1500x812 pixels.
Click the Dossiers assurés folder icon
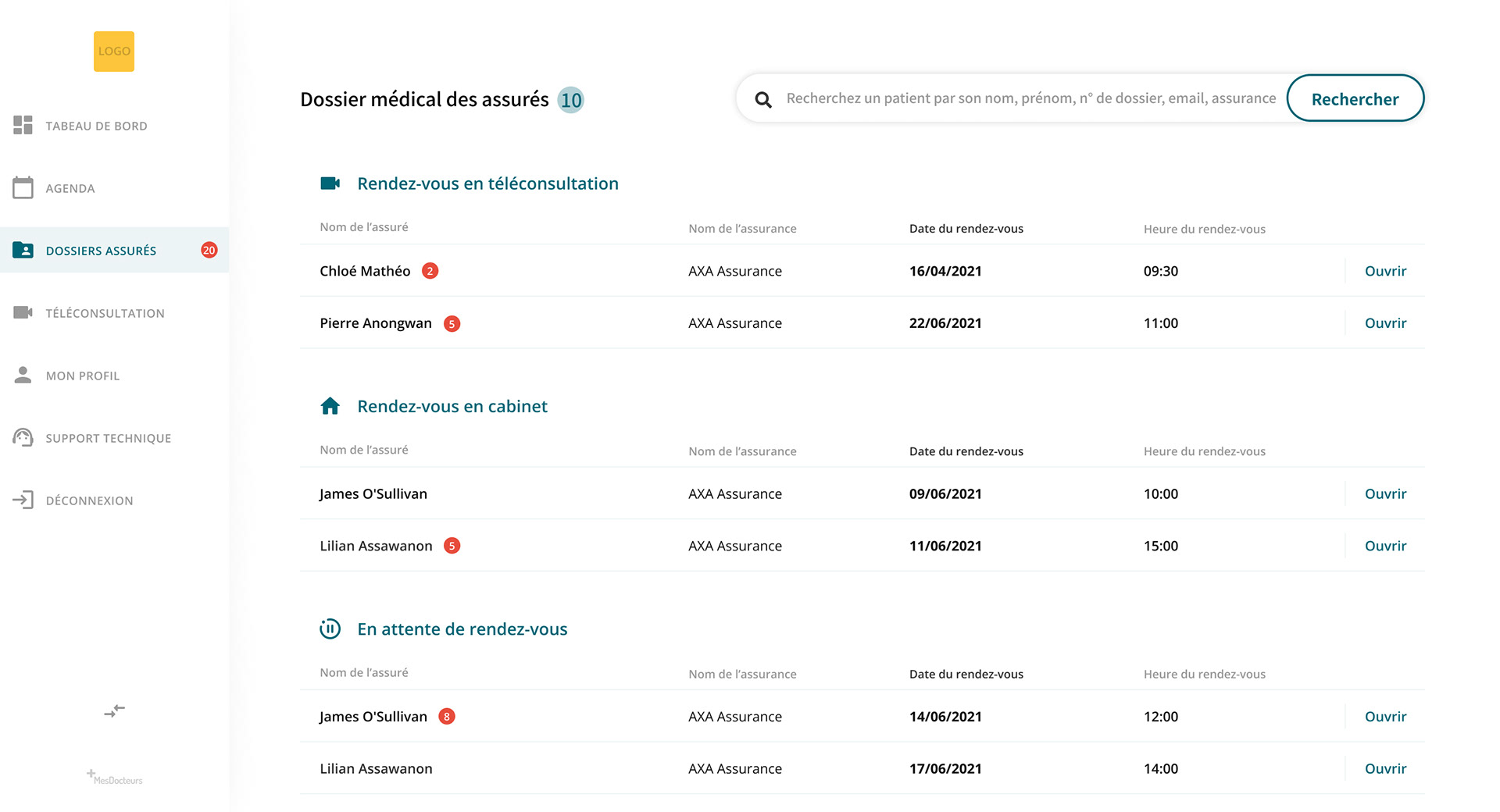[x=23, y=250]
